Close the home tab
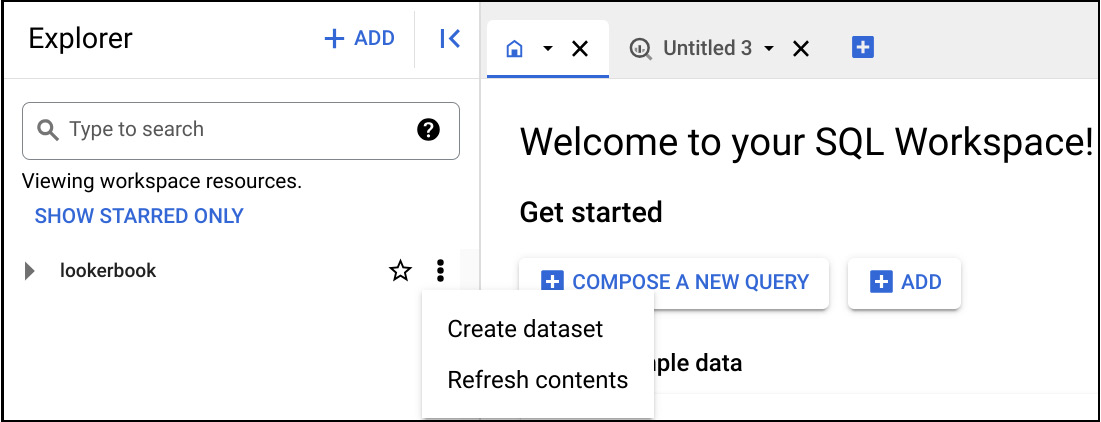 pos(579,48)
